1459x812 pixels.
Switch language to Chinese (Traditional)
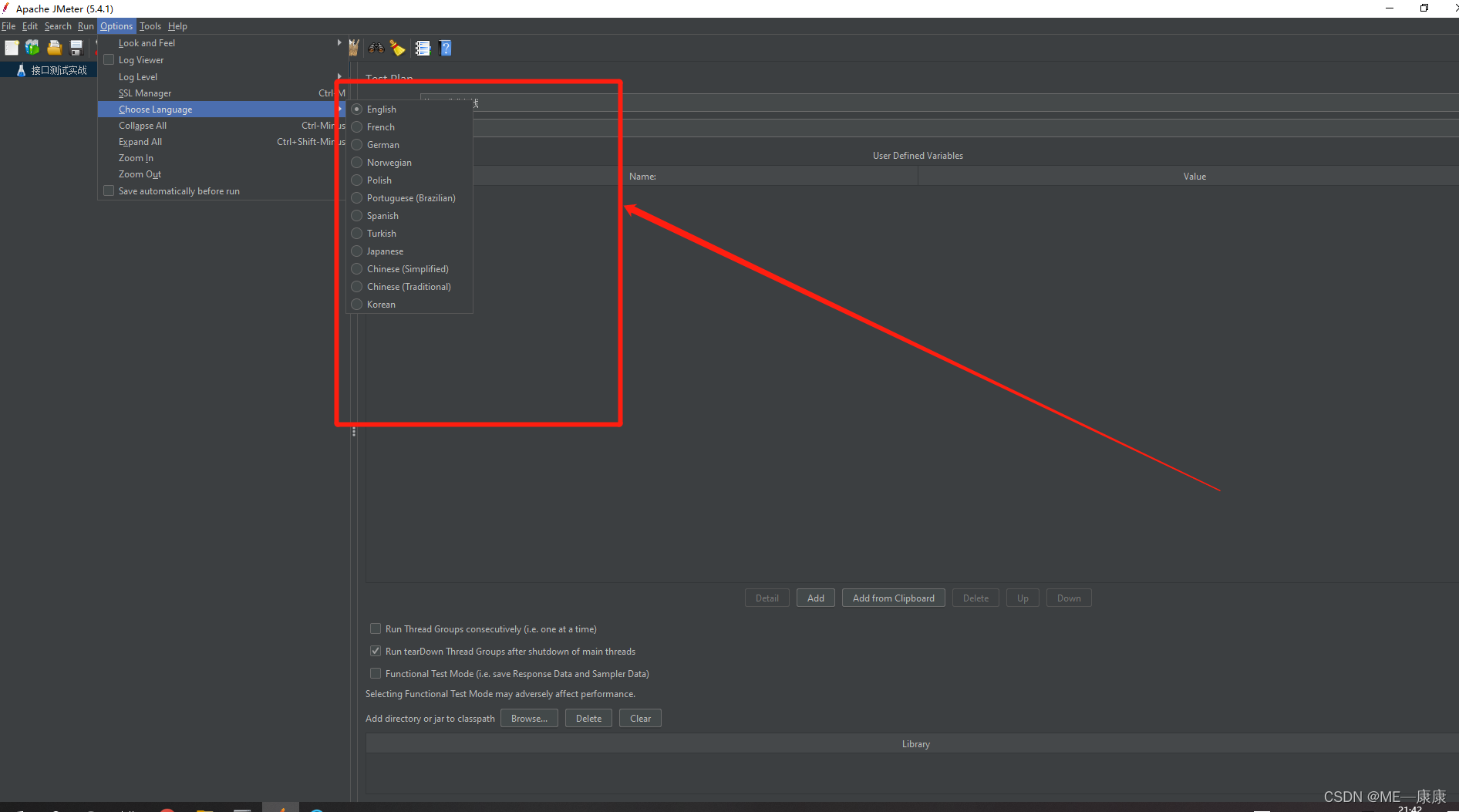(409, 287)
